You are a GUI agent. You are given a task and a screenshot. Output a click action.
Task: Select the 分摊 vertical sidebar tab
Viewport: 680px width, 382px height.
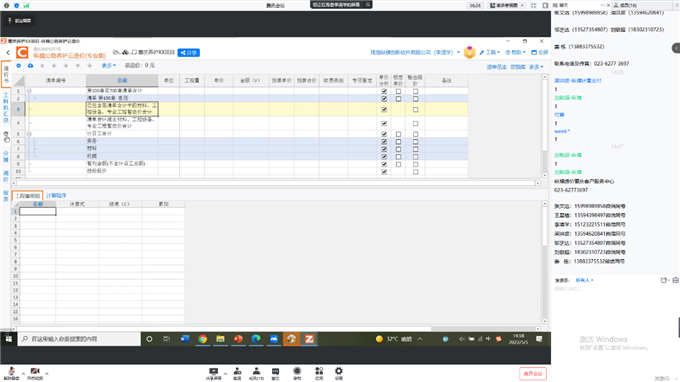pyautogui.click(x=6, y=157)
